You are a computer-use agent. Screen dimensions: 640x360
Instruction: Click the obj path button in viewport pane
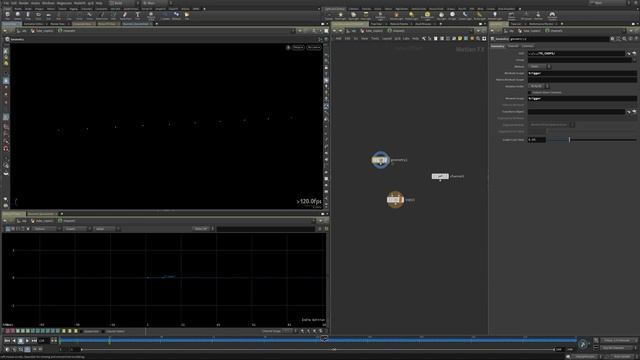22,31
